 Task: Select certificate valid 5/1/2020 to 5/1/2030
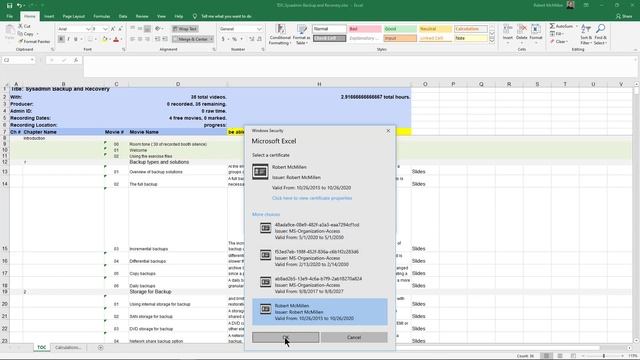point(320,231)
